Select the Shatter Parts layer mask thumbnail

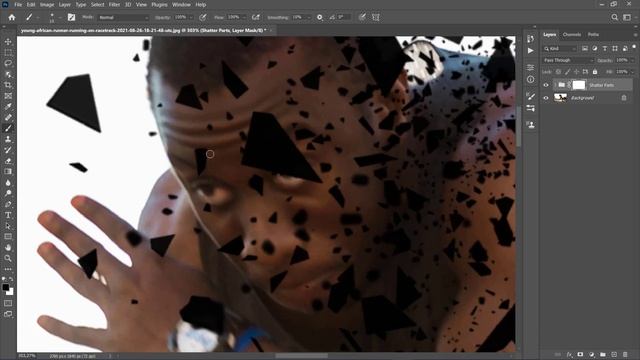click(x=579, y=85)
